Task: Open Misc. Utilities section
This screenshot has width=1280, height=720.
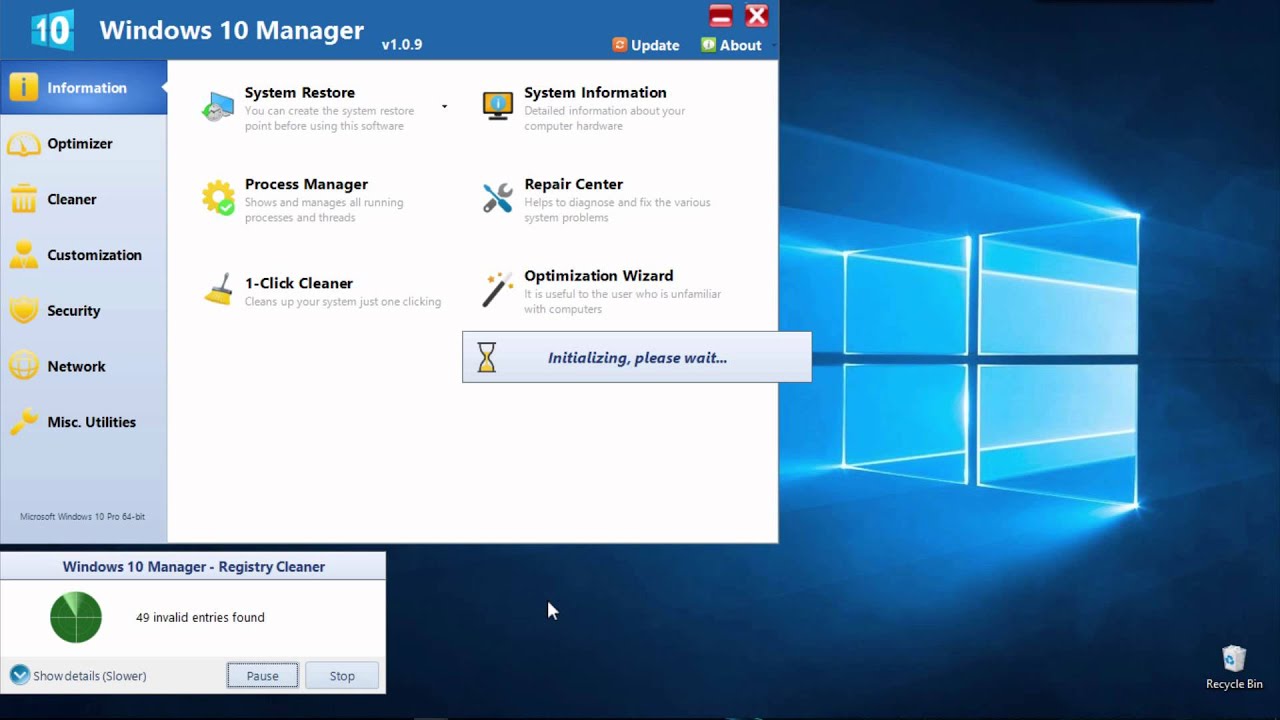Action: 91,422
